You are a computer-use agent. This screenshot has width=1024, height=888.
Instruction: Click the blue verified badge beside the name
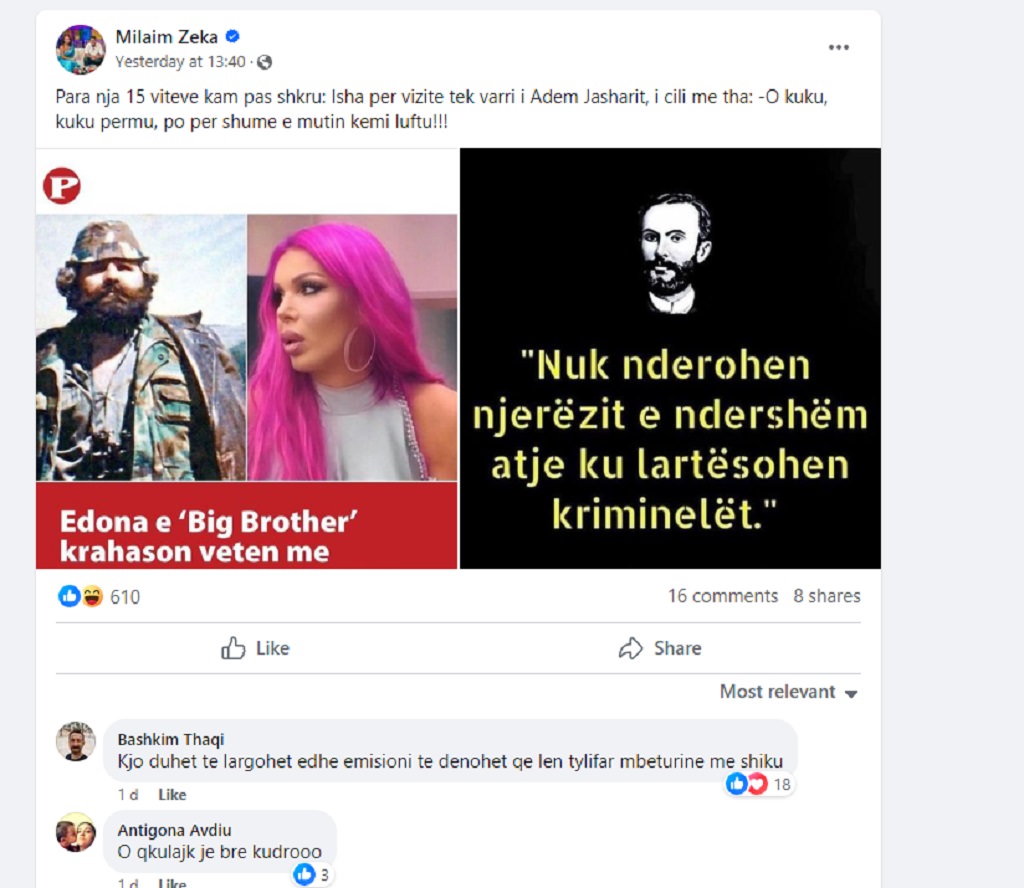232,37
